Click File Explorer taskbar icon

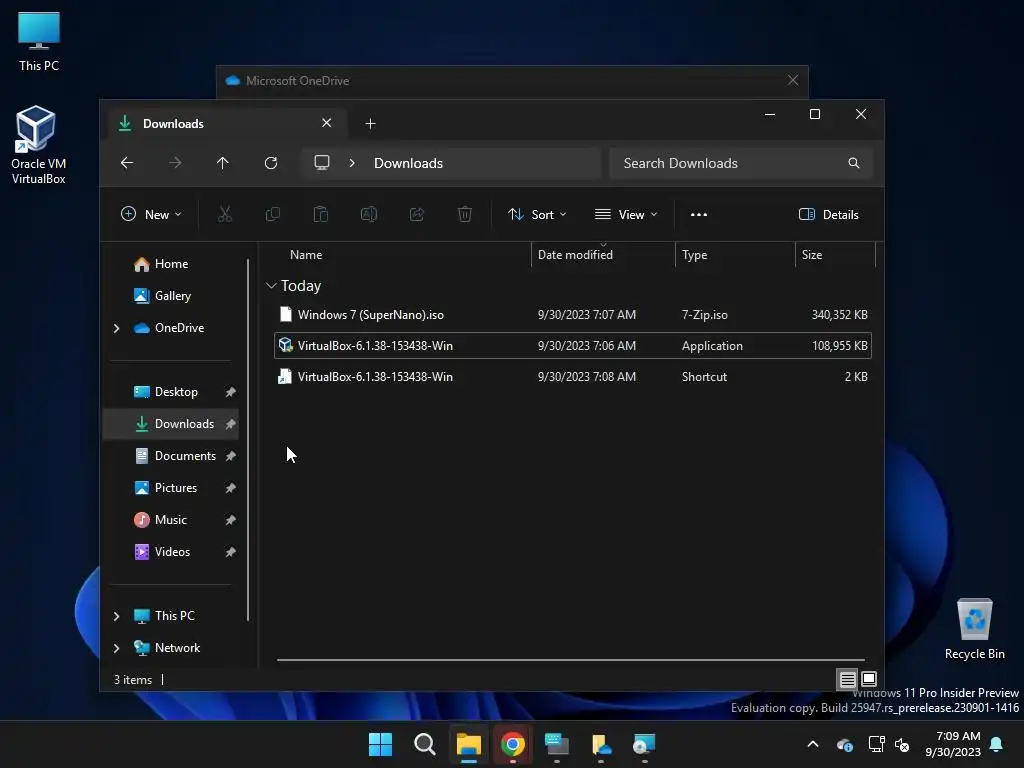pyautogui.click(x=468, y=744)
